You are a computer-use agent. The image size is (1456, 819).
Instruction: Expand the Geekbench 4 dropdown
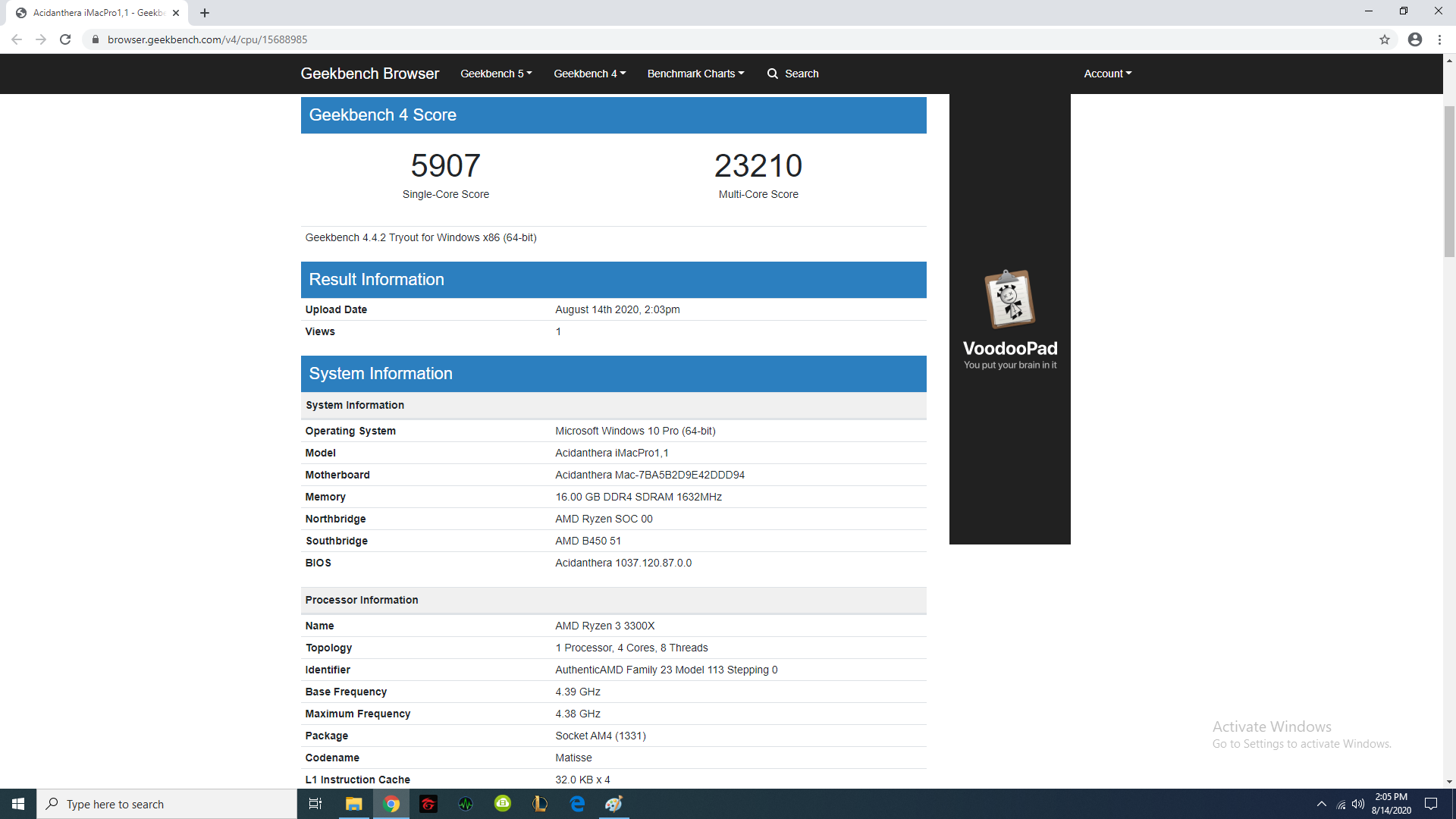589,74
